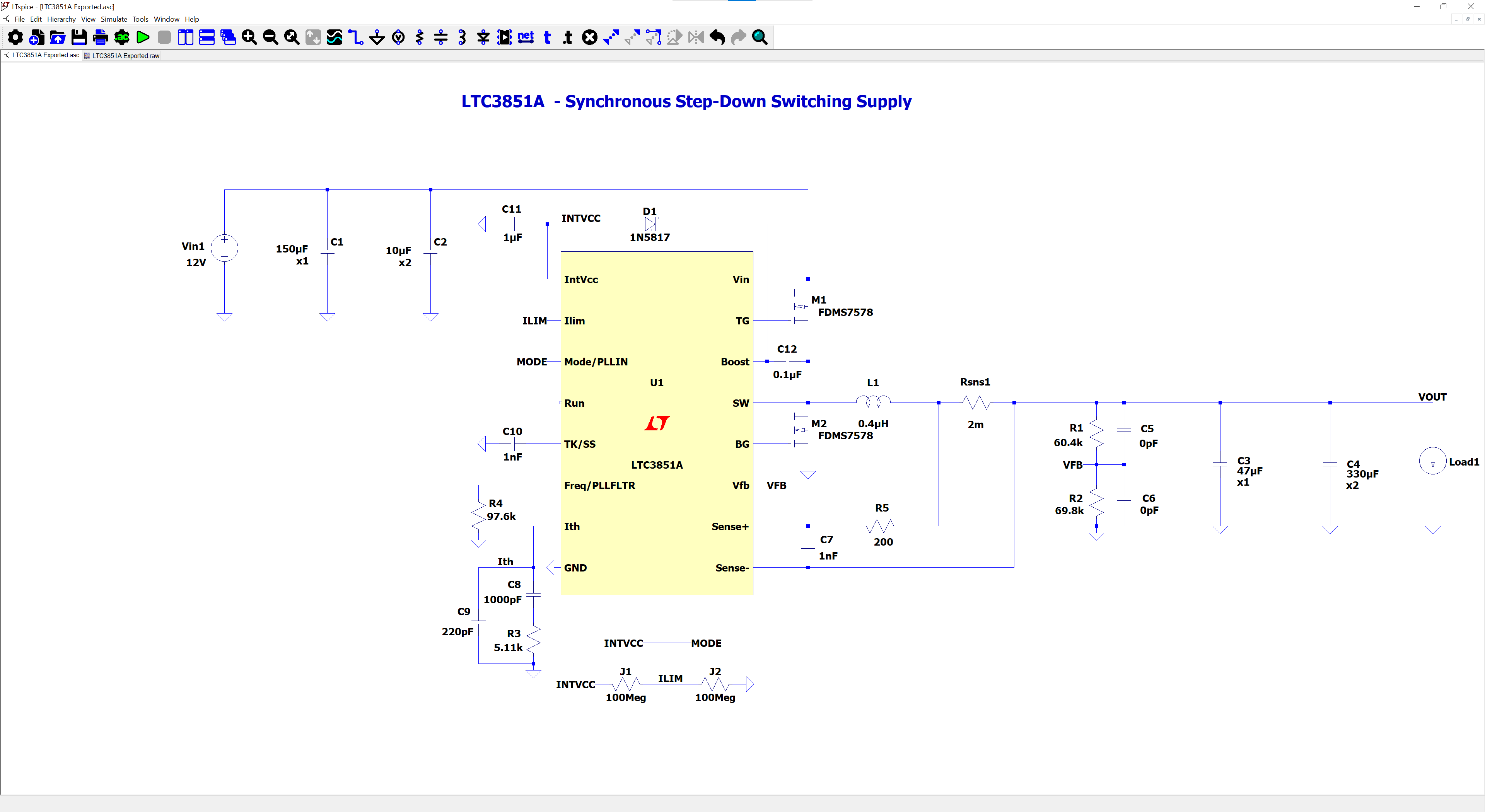Click the LTC3851A U1 chip symbol
Viewport: 1485px width, 812px height.
656,422
